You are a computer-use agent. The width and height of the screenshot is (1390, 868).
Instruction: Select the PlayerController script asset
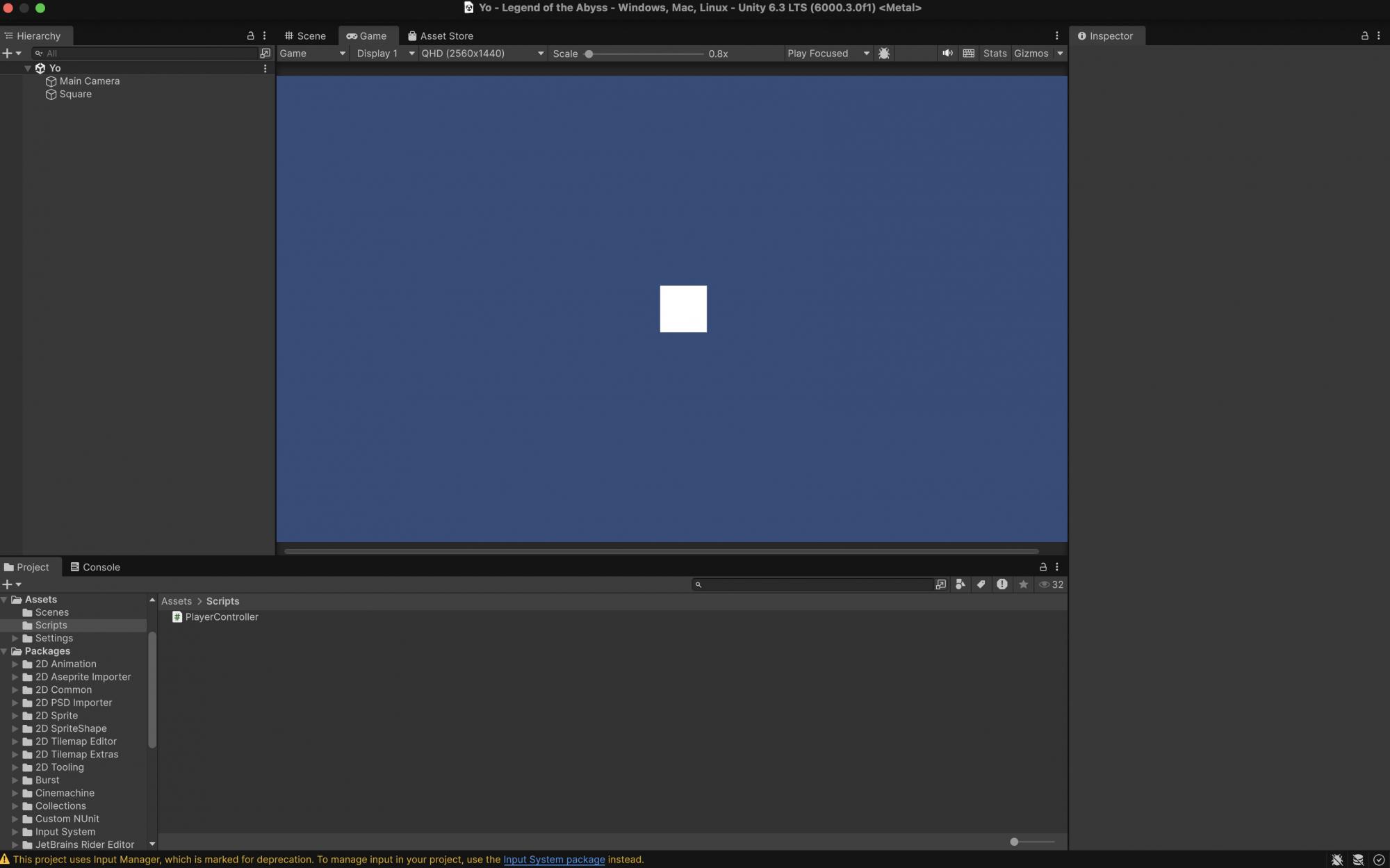click(x=221, y=617)
